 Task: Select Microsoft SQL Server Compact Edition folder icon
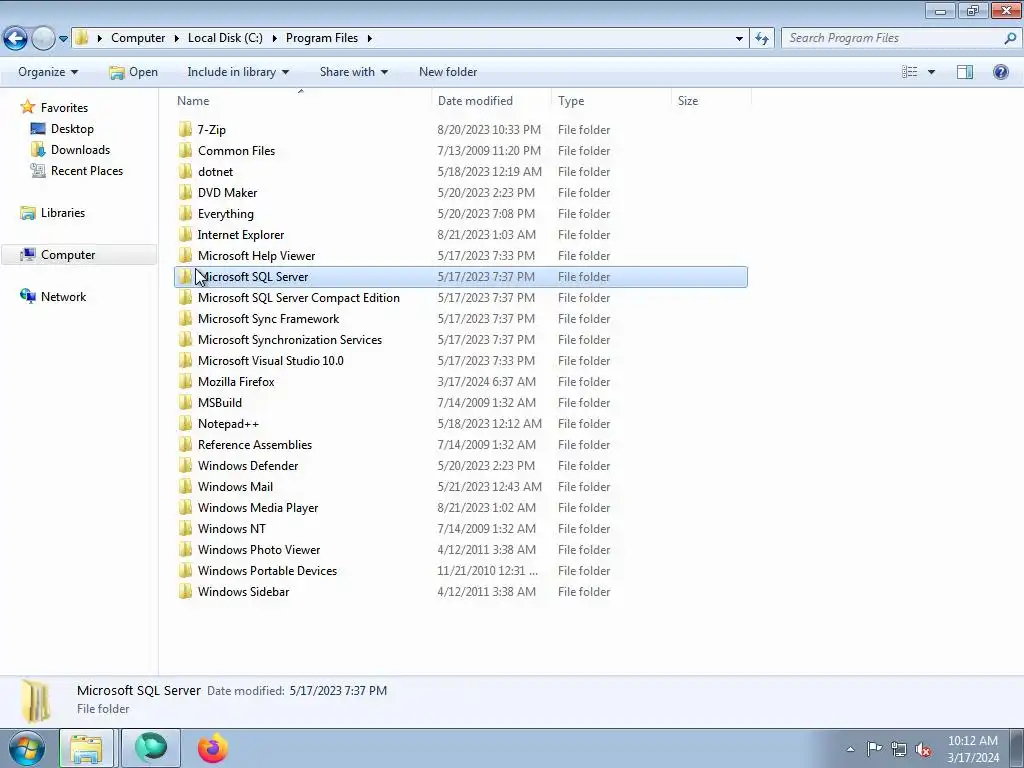(185, 297)
